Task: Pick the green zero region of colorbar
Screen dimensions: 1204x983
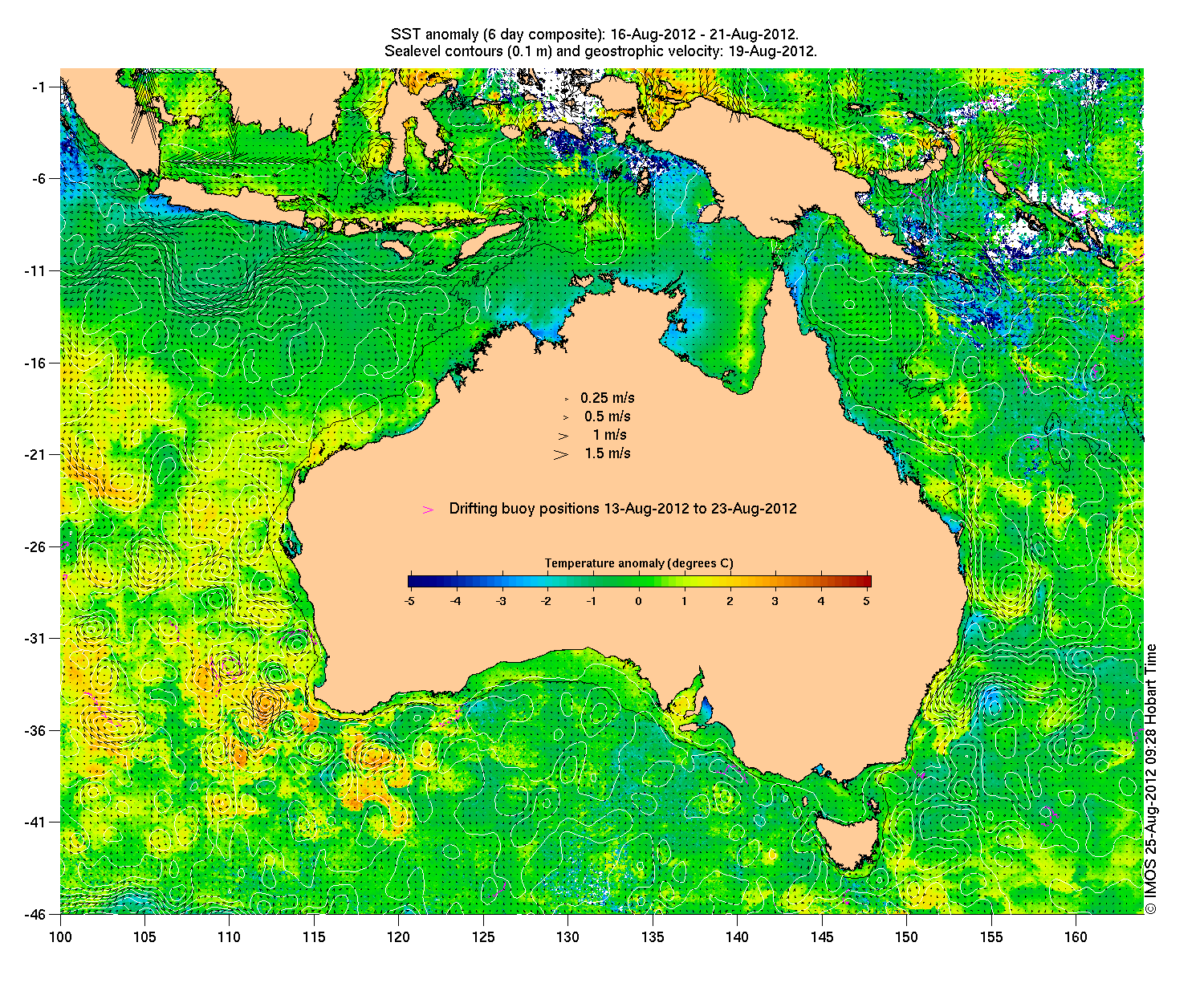Action: [x=640, y=582]
